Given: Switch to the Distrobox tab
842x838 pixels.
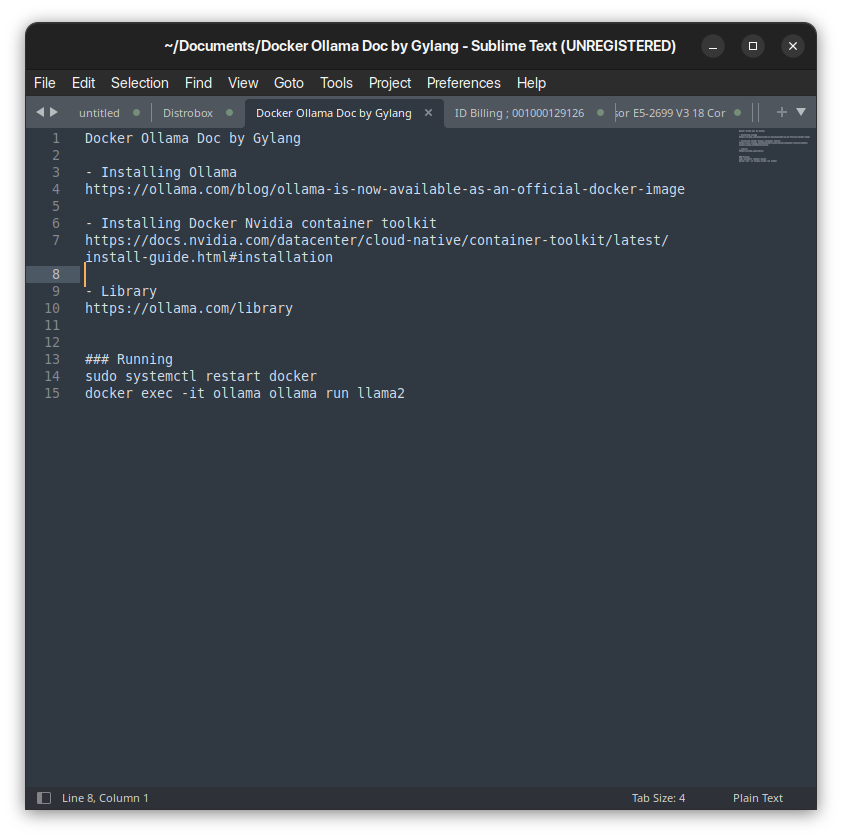Looking at the screenshot, I should pyautogui.click(x=188, y=113).
